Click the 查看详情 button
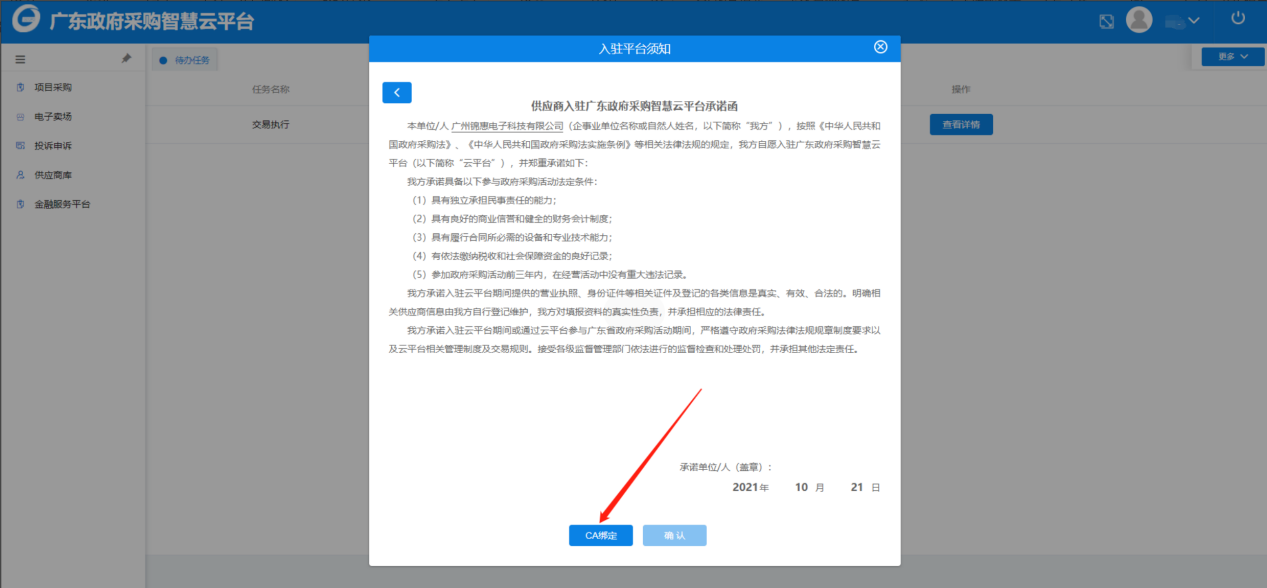The height and width of the screenshot is (588, 1267). pyautogui.click(x=961, y=125)
